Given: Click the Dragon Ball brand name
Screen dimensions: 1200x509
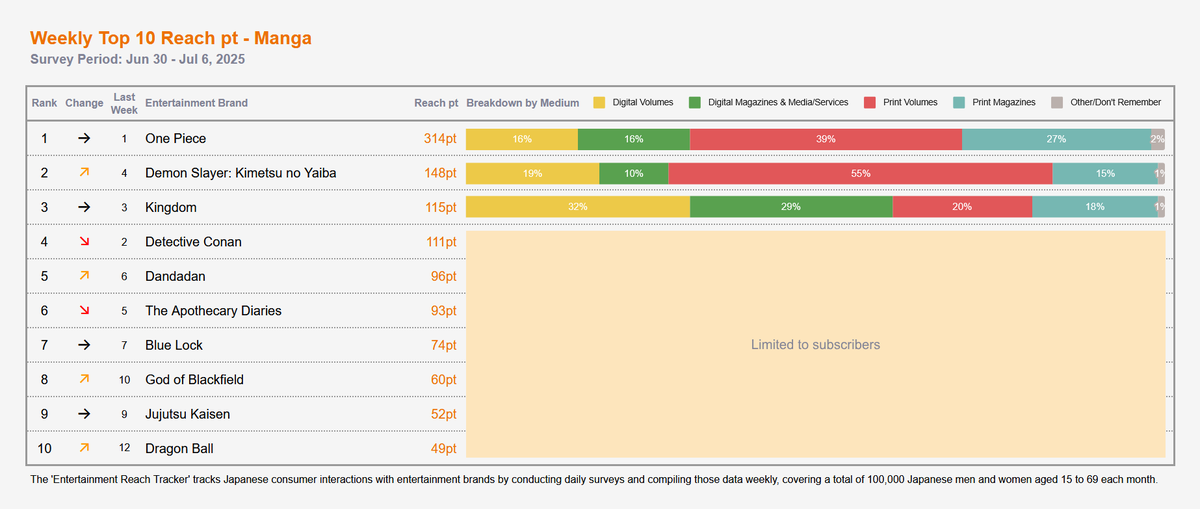Looking at the screenshot, I should [x=179, y=448].
